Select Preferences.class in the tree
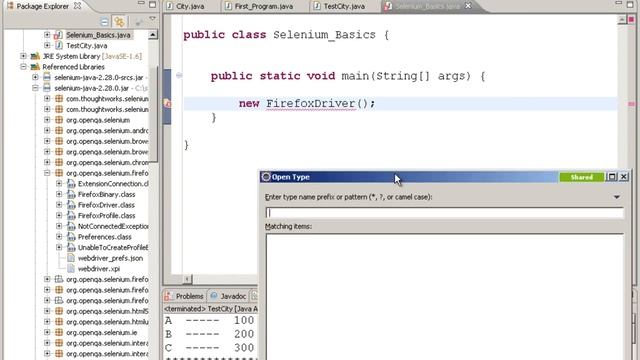This screenshot has height=360, width=640. [104, 237]
